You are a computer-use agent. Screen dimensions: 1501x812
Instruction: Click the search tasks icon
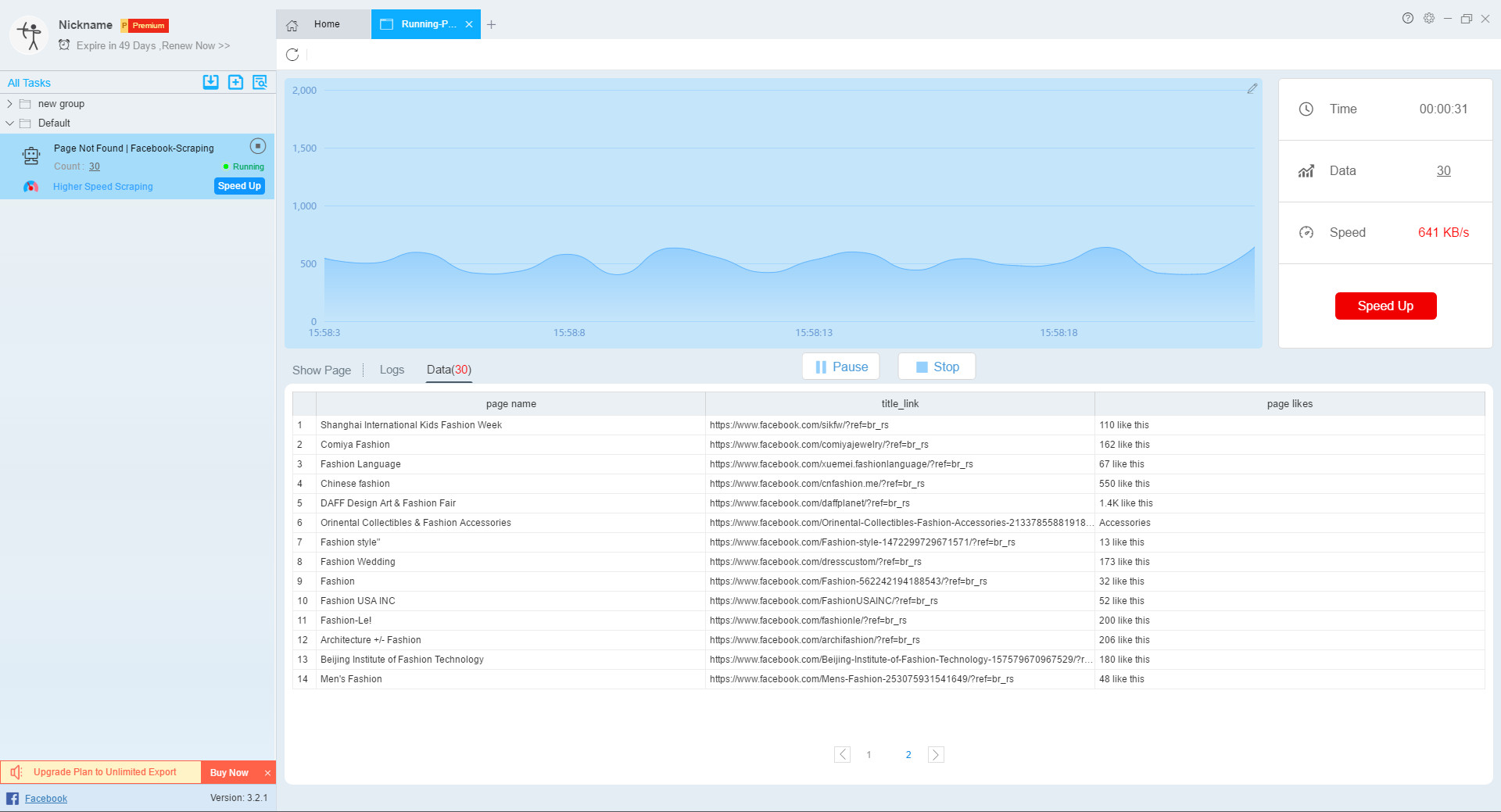260,82
